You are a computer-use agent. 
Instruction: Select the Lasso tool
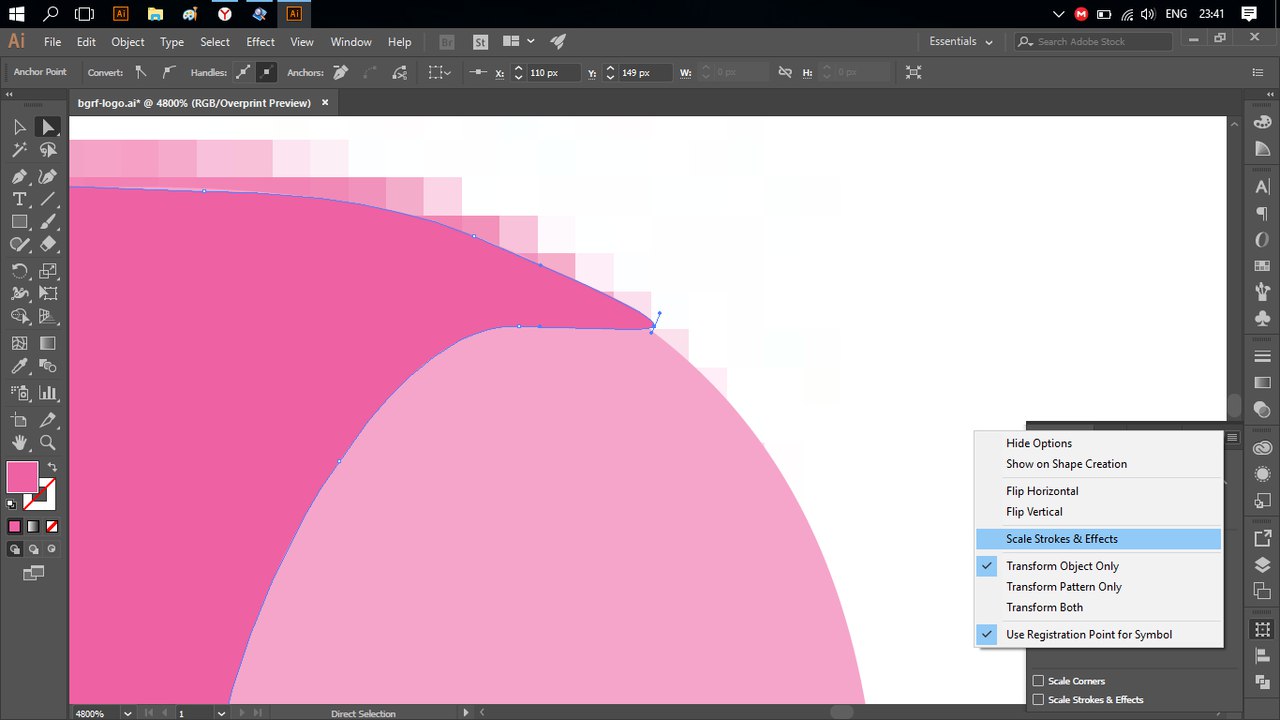tap(47, 150)
